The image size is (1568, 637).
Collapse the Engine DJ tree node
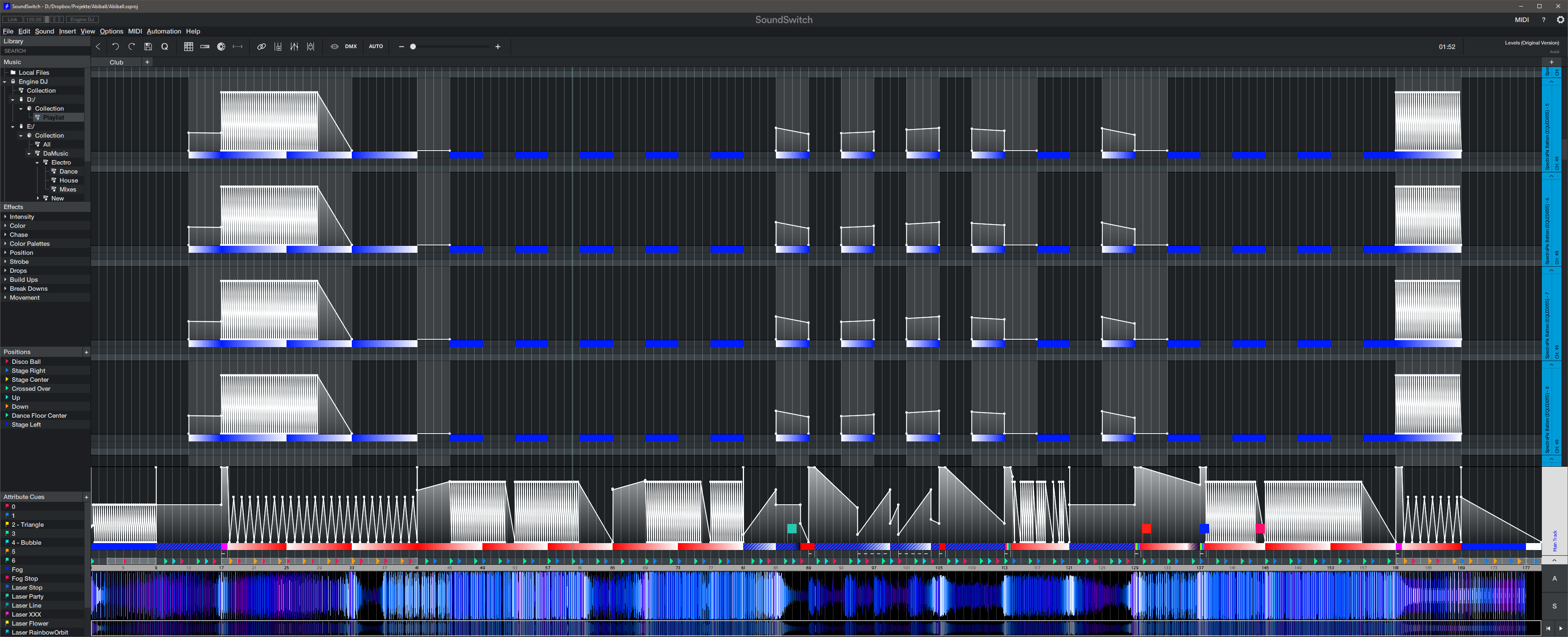click(x=5, y=82)
